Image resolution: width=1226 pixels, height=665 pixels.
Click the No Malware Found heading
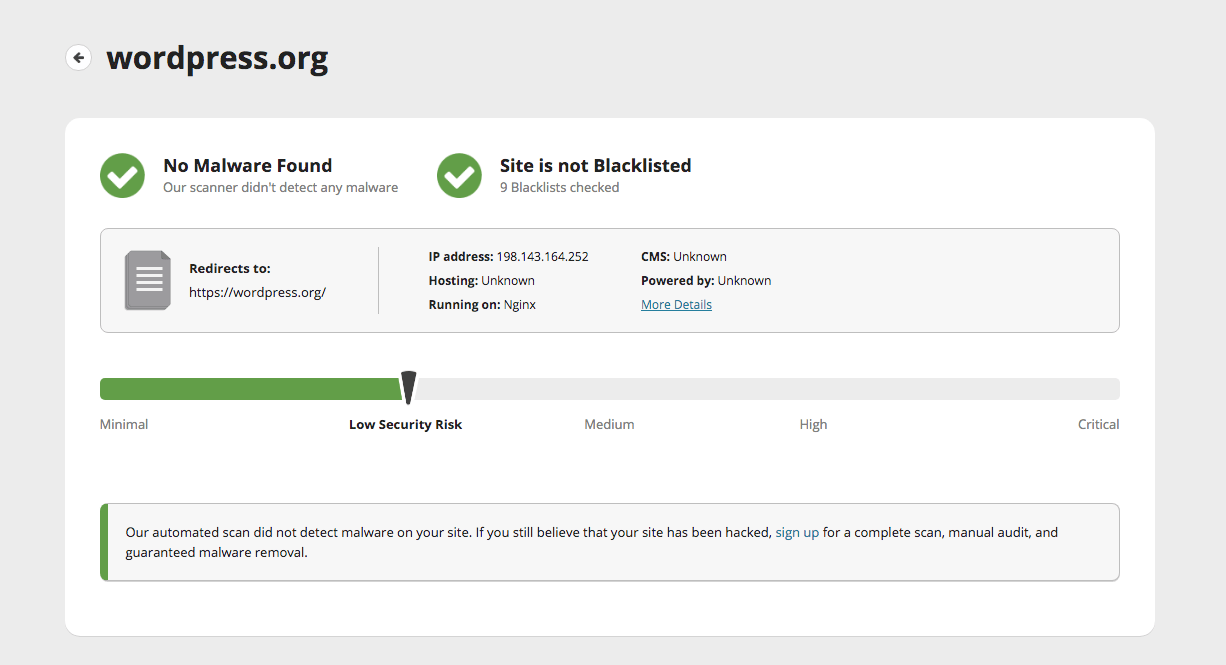click(x=247, y=166)
